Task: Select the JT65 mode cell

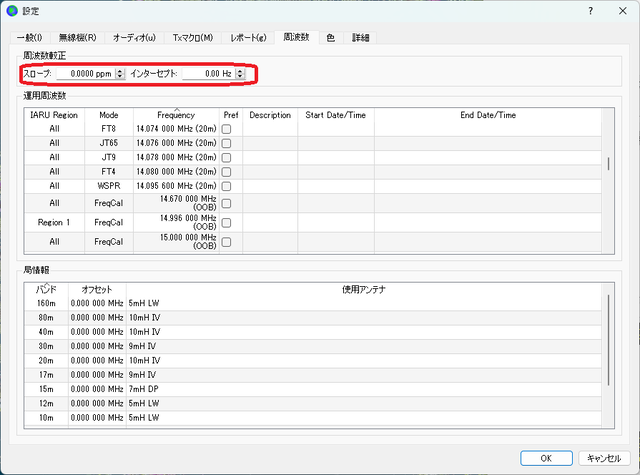Action: (109, 143)
